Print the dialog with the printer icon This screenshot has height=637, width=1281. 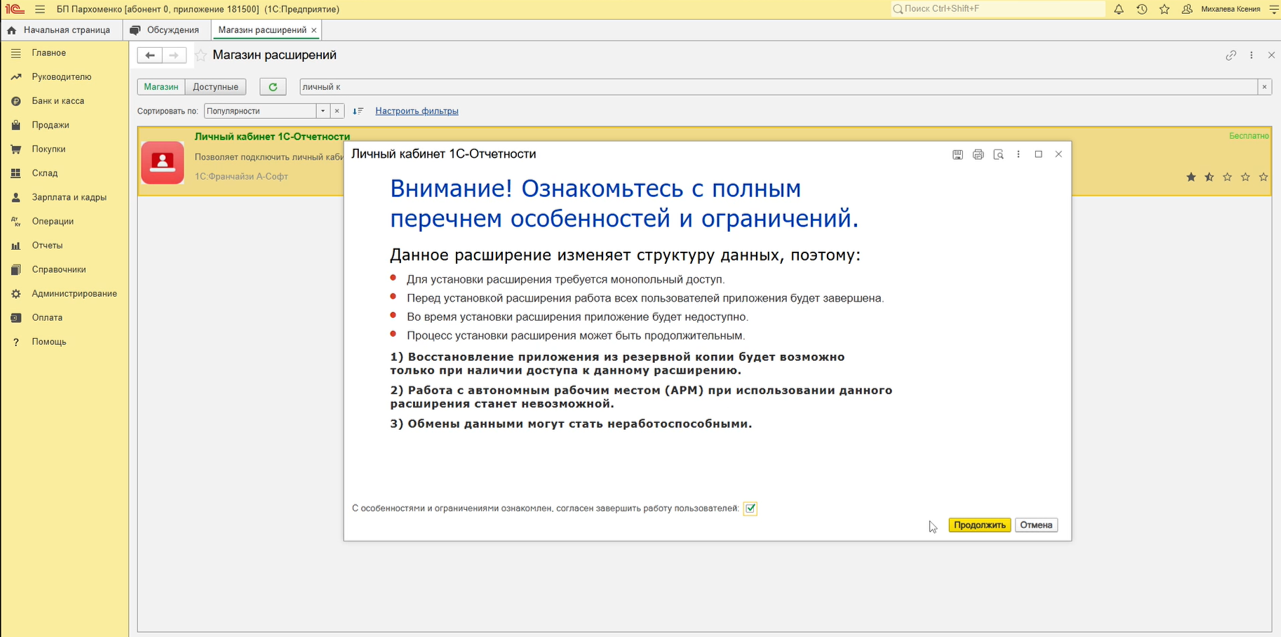coord(978,154)
